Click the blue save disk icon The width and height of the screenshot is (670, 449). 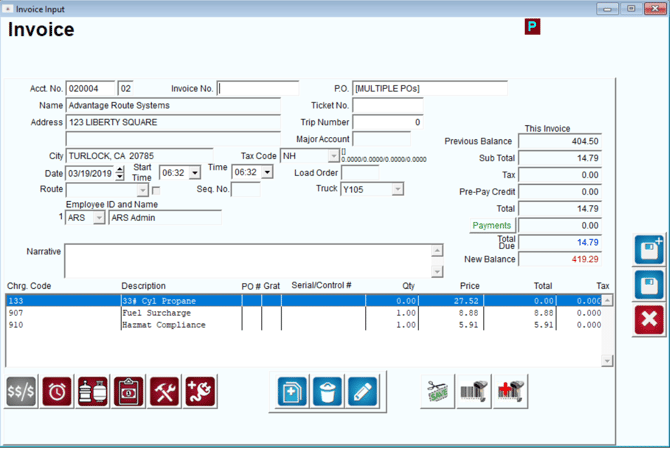click(x=649, y=285)
